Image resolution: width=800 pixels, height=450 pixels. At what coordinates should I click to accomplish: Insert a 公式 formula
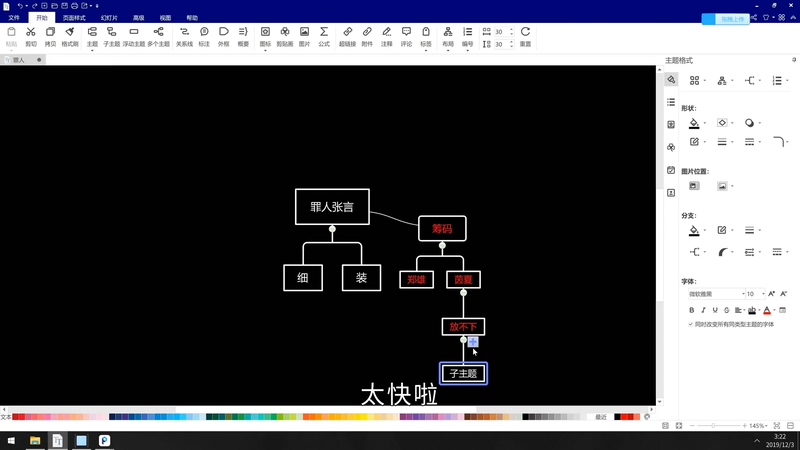pyautogui.click(x=324, y=37)
